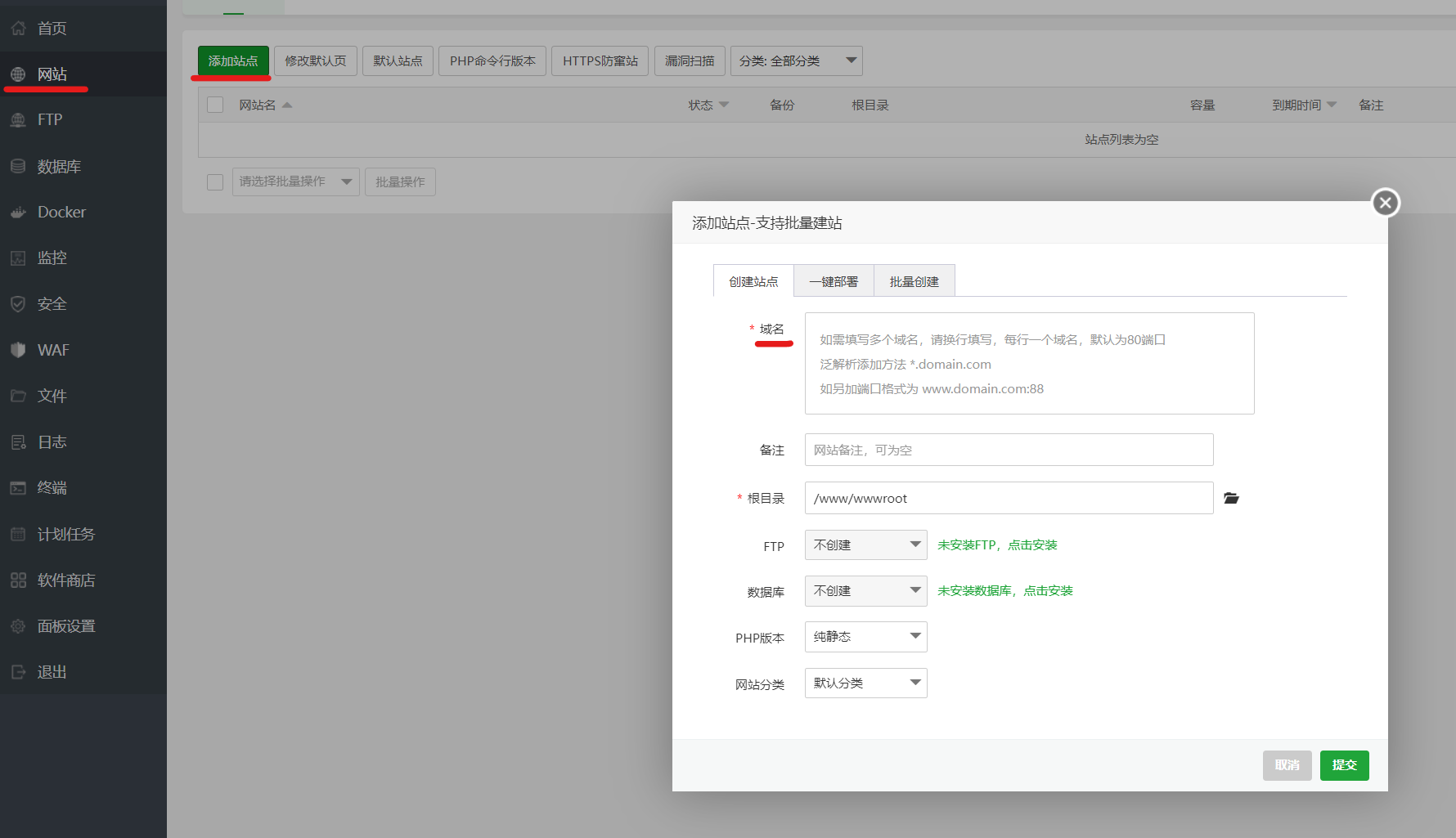Click the Docker whale icon
Screen dimensions: 1456x838
point(18,213)
